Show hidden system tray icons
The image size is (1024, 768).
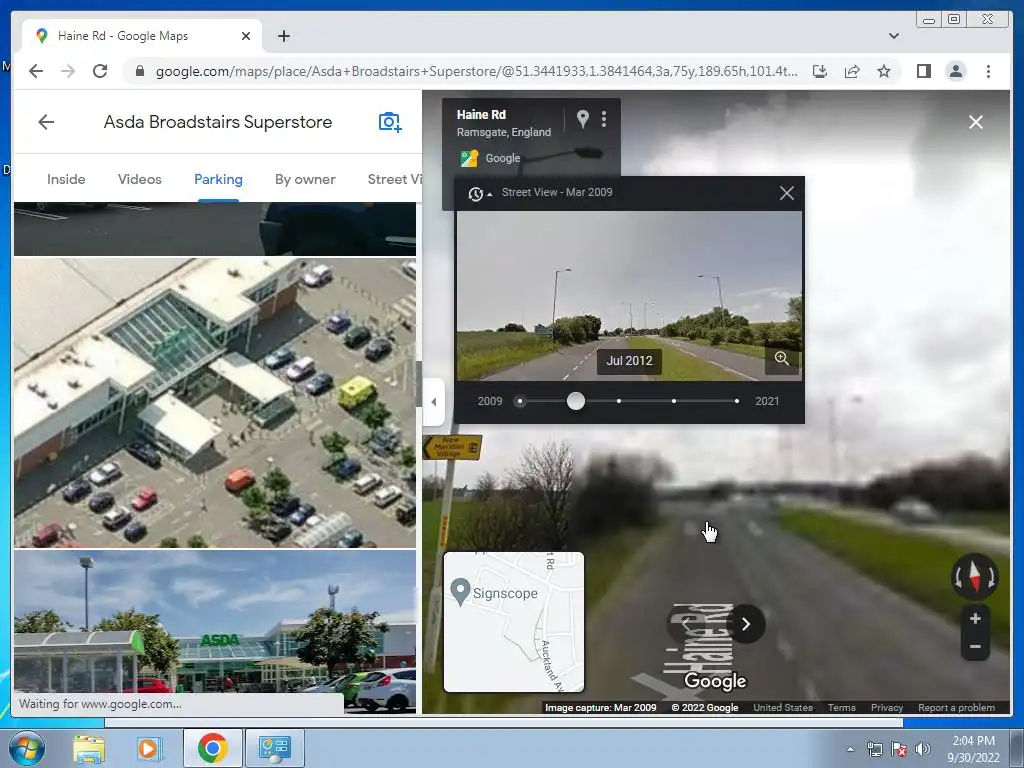(850, 749)
